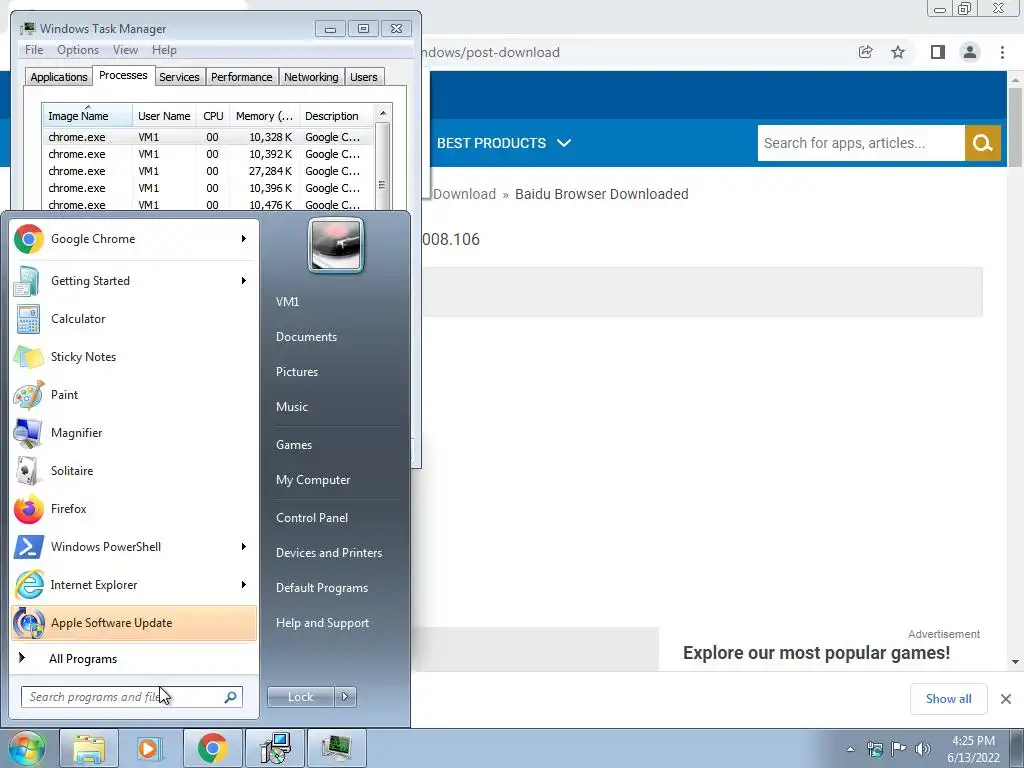
Task: Open Devices and Printers link
Action: [328, 553]
